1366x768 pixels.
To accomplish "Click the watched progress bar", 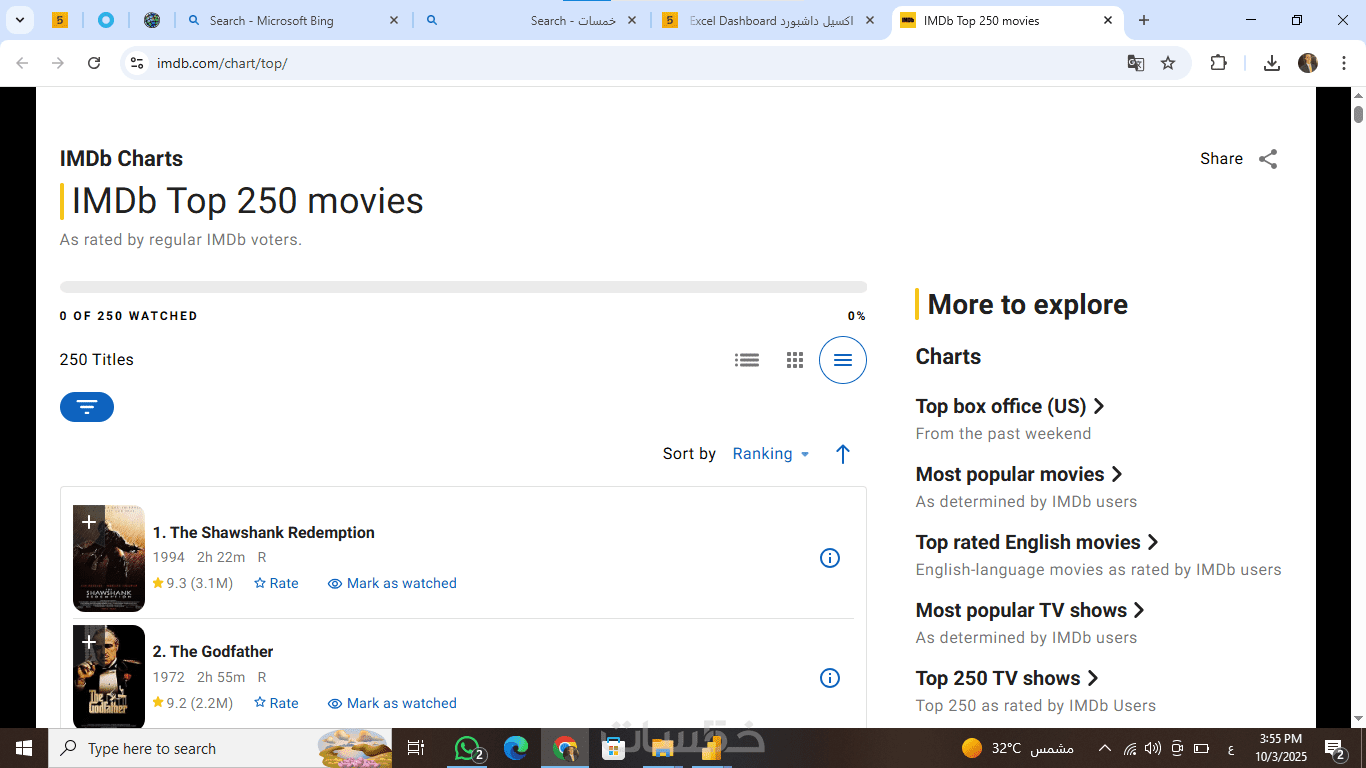I will [x=463, y=287].
